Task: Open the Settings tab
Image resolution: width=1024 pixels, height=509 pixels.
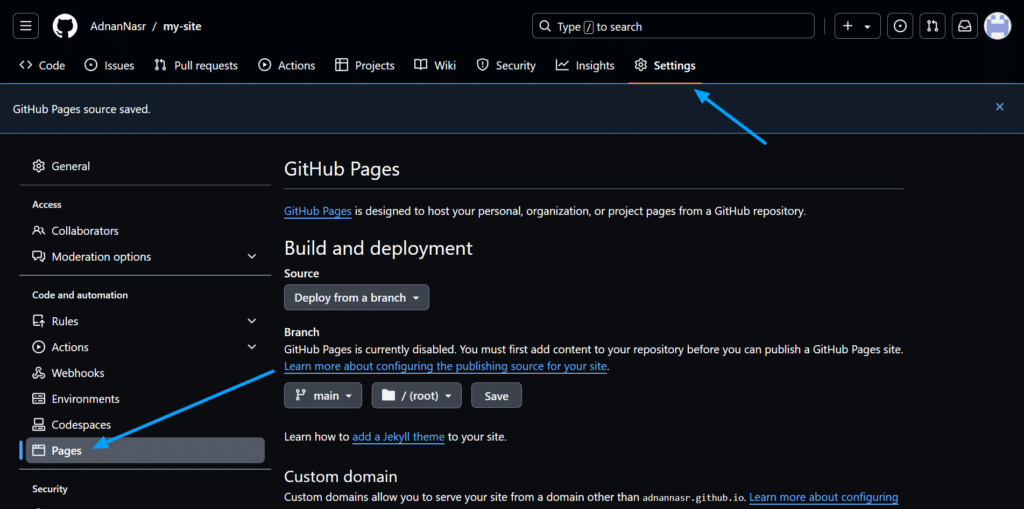Action: 665,65
